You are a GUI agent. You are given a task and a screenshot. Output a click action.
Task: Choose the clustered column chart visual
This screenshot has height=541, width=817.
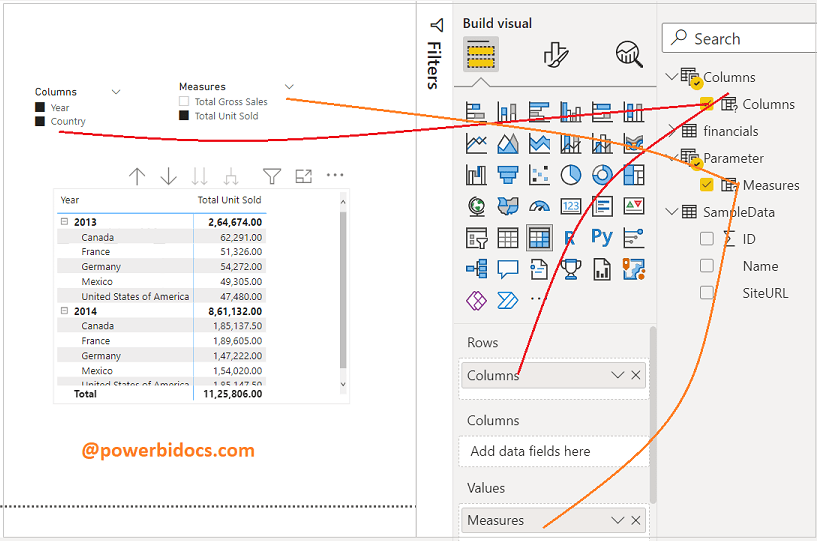tap(571, 112)
